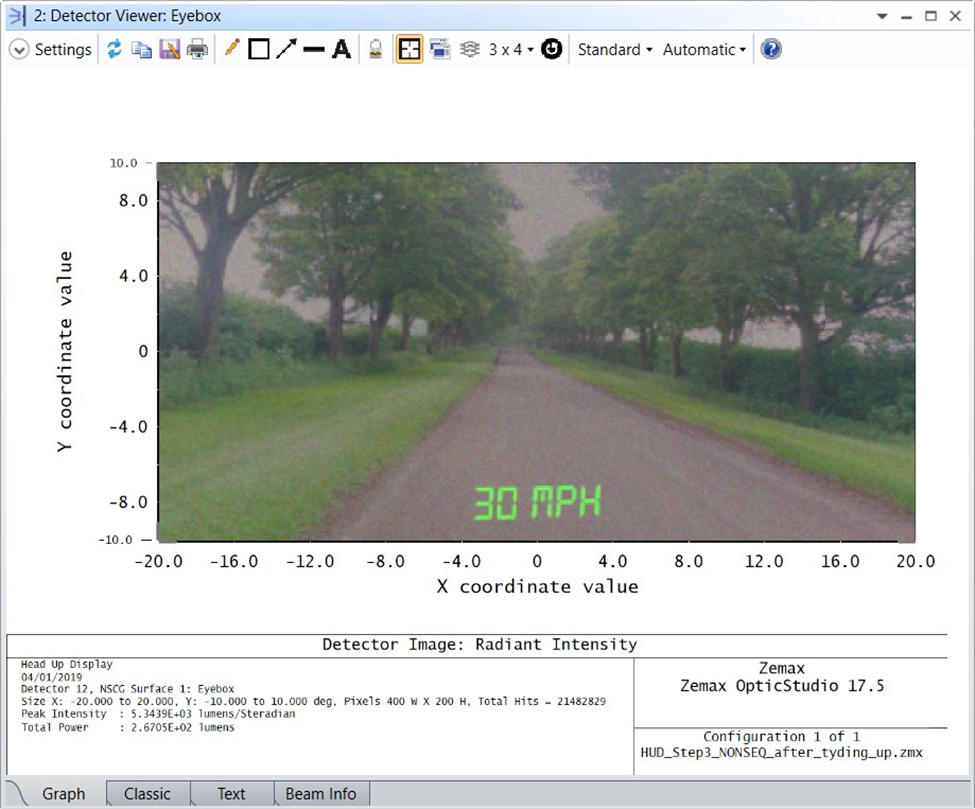Save the detector viewer image
The image size is (975, 809).
(x=169, y=49)
